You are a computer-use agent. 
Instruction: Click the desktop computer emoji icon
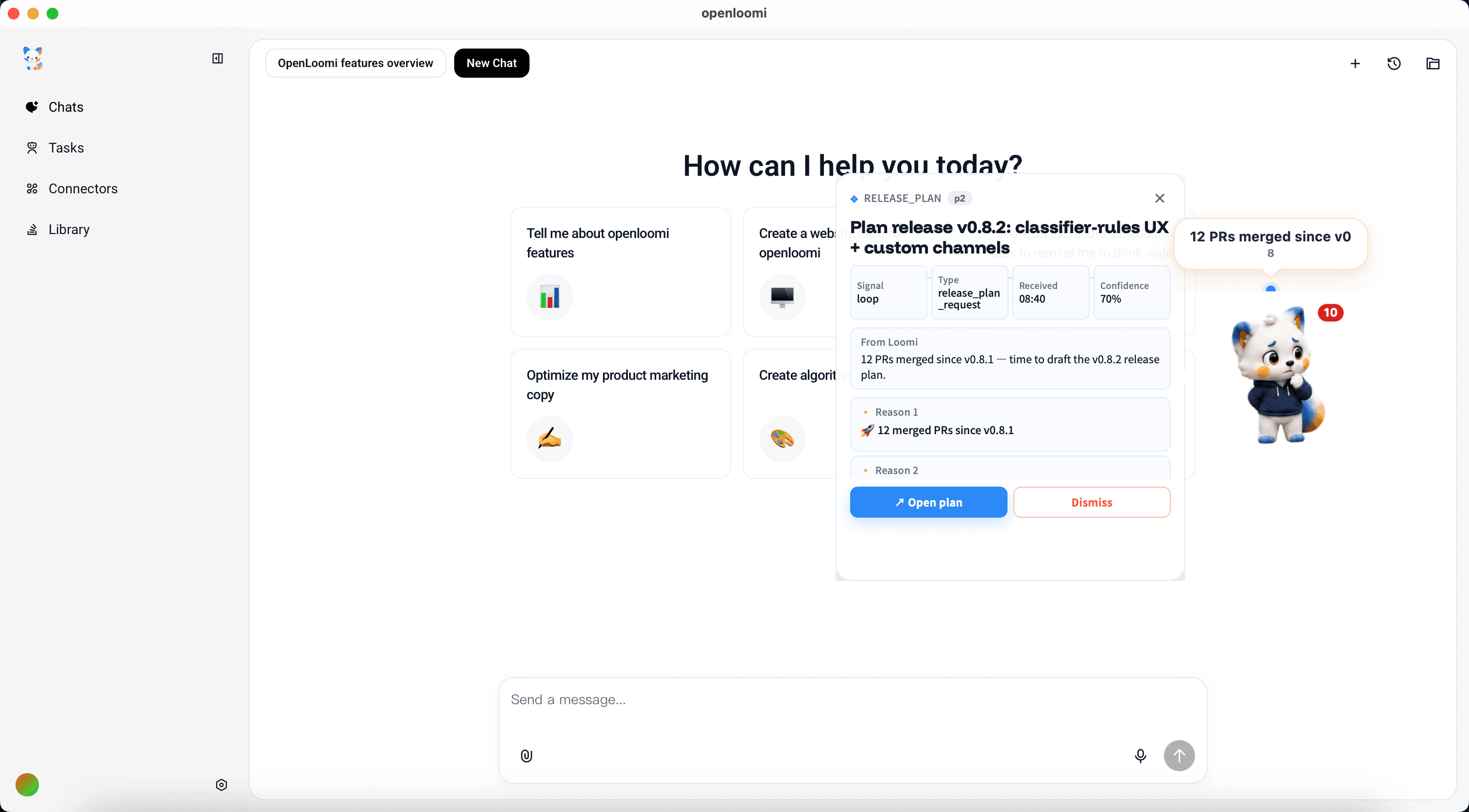tap(783, 297)
